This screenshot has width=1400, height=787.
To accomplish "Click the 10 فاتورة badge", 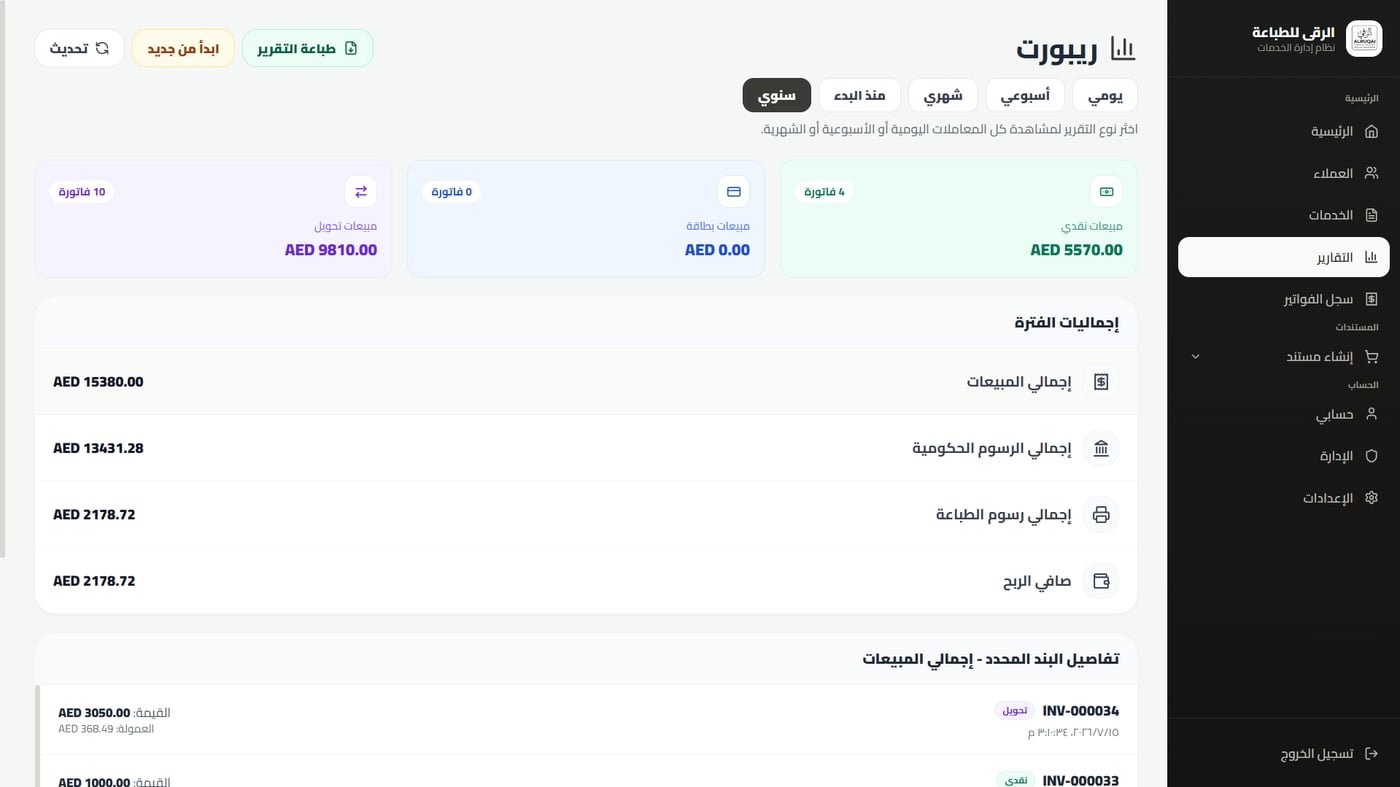I will pyautogui.click(x=81, y=192).
